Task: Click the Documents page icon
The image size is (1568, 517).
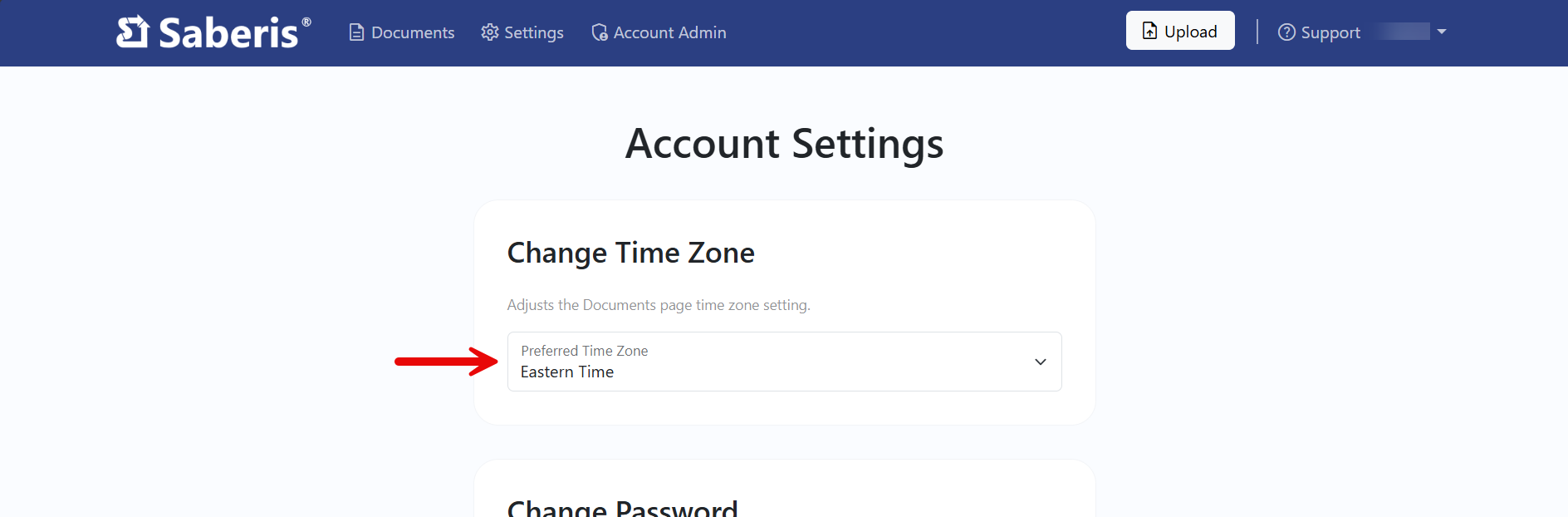Action: click(356, 32)
